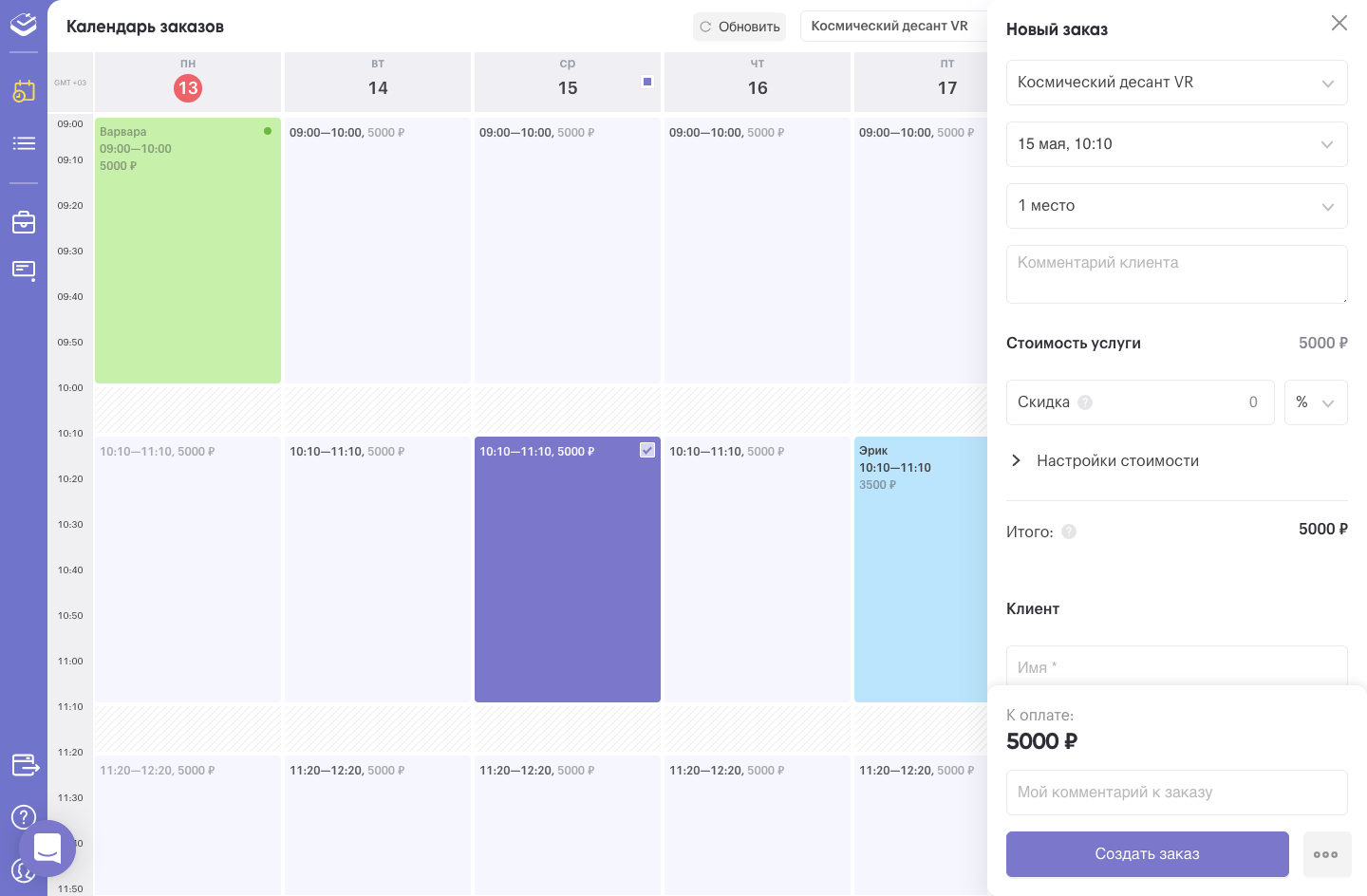1367x896 pixels.
Task: Uncheck the selected 10:10–11:10 slot on Wednesday
Action: pos(647,450)
